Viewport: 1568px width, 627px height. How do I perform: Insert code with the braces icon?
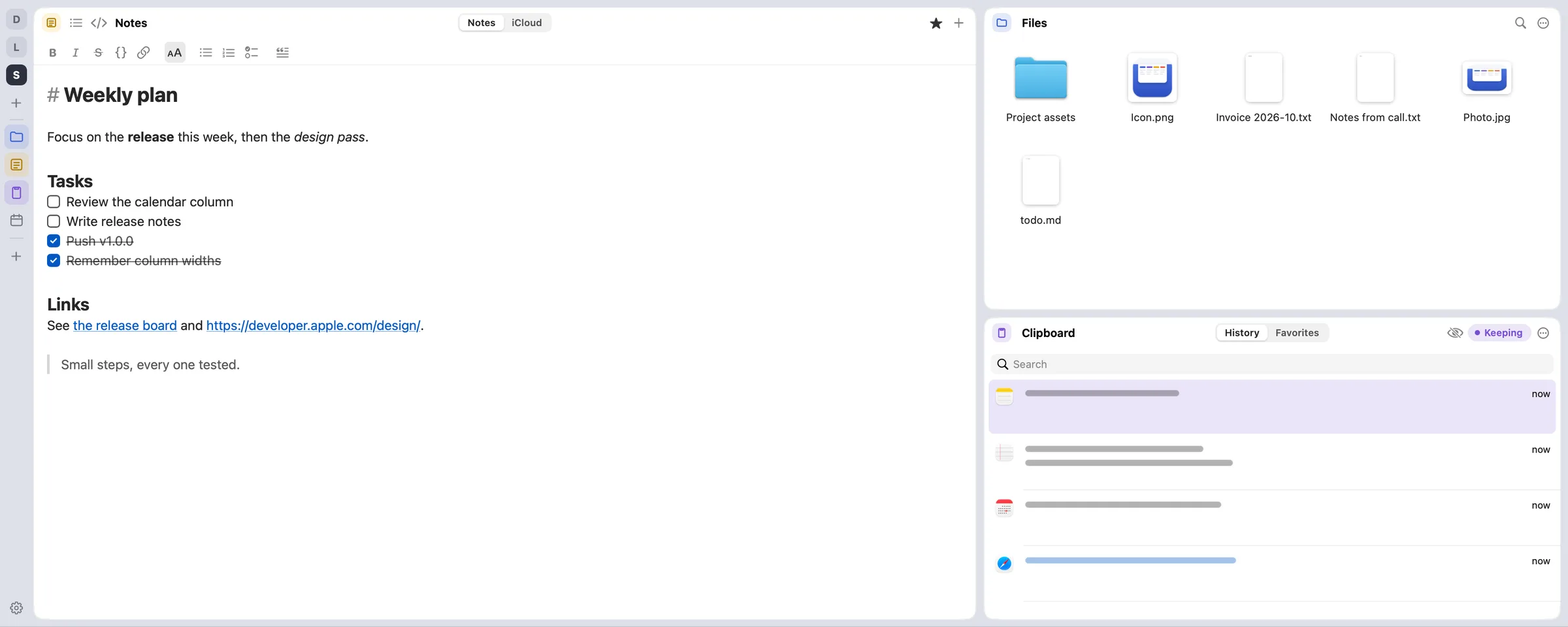[x=121, y=53]
